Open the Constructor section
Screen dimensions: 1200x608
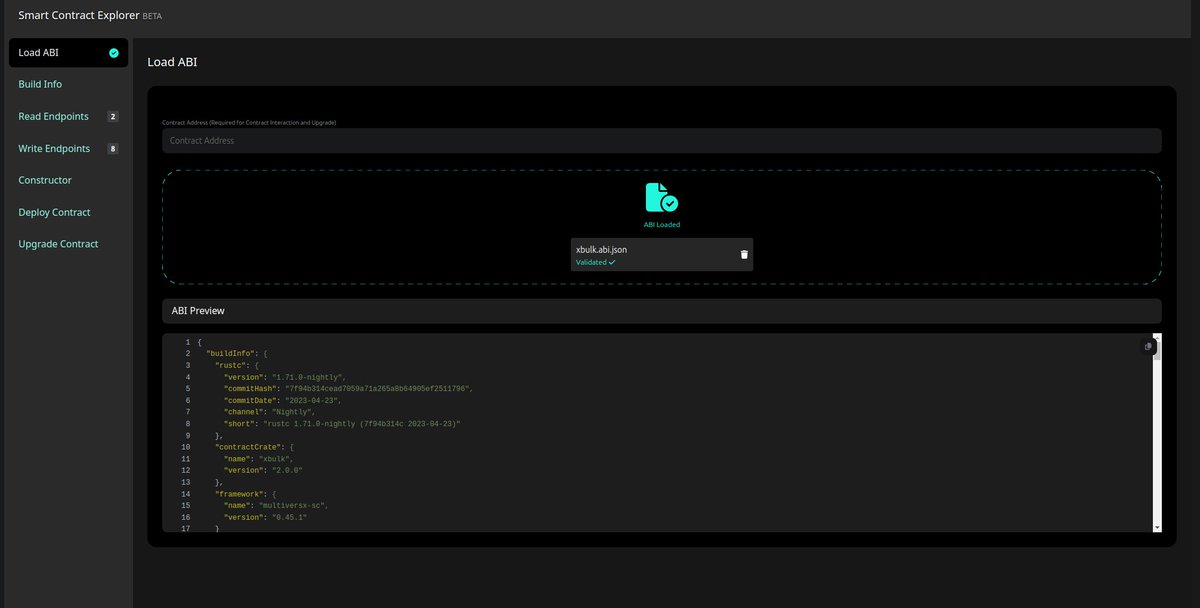click(x=45, y=181)
